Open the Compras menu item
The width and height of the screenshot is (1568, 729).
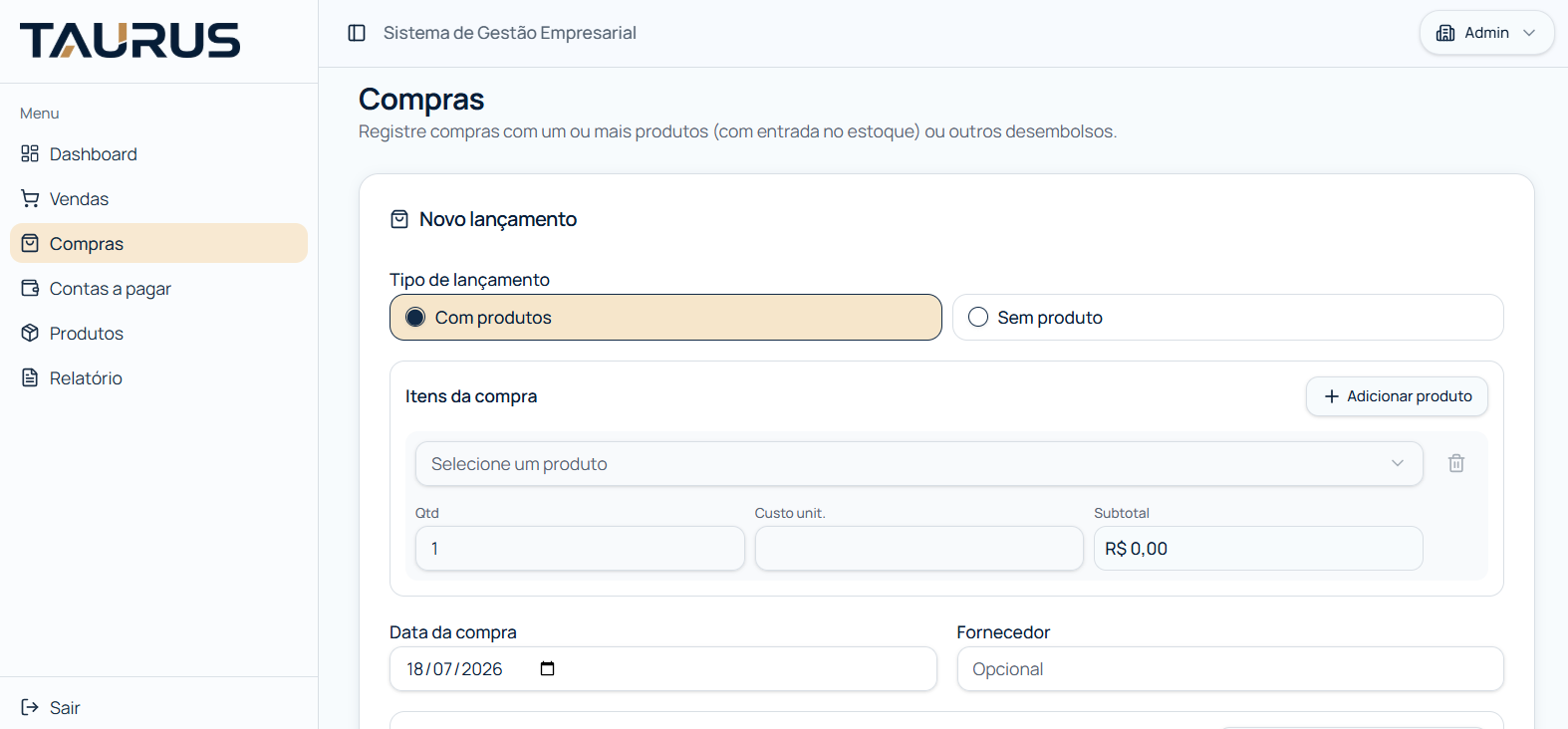[x=158, y=243]
